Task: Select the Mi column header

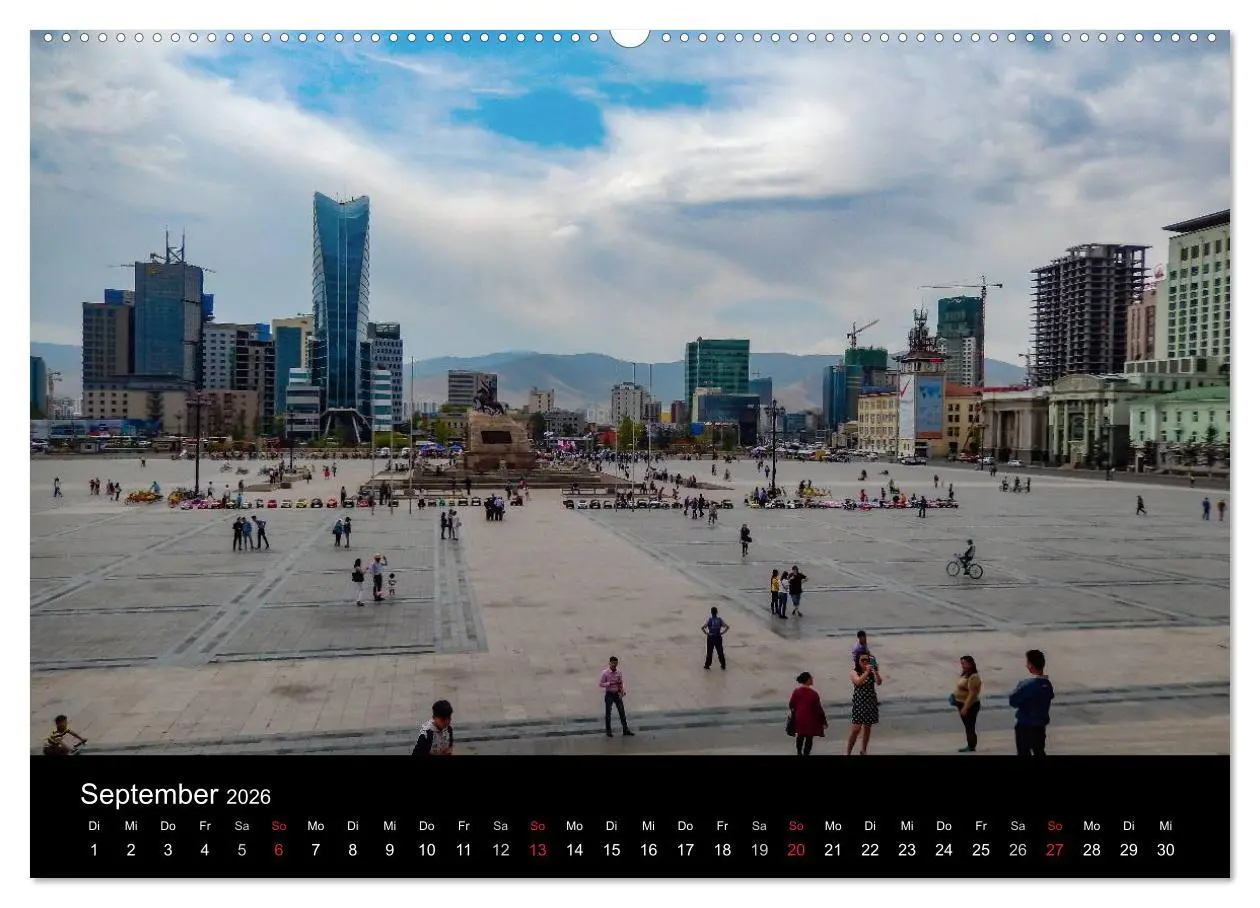Action: click(132, 826)
